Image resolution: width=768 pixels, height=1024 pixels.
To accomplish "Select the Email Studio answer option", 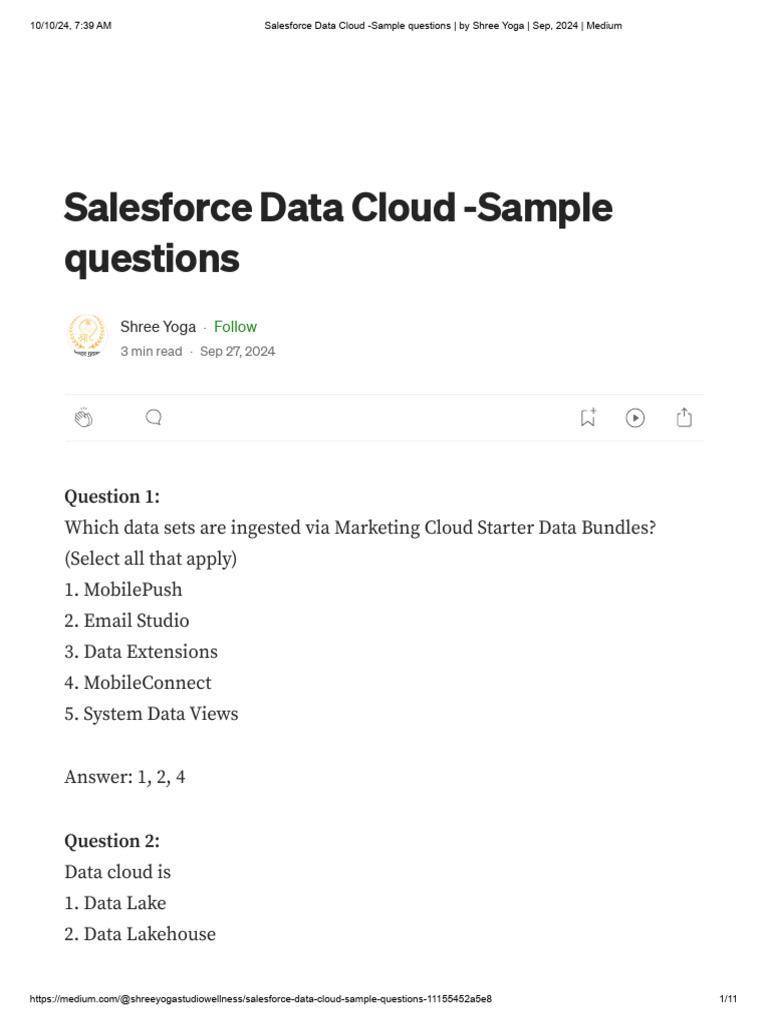I will click(126, 621).
